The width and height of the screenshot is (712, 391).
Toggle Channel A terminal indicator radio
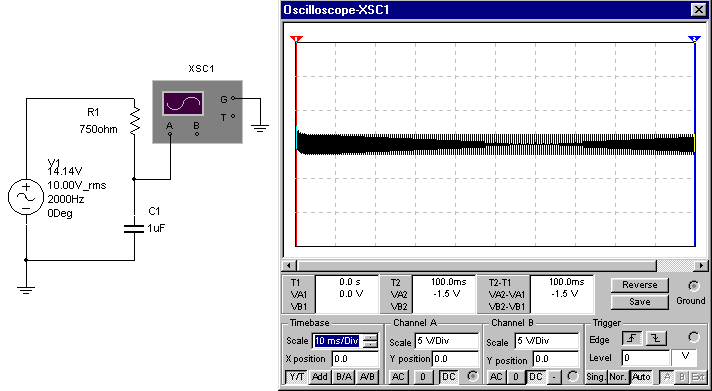pos(473,376)
